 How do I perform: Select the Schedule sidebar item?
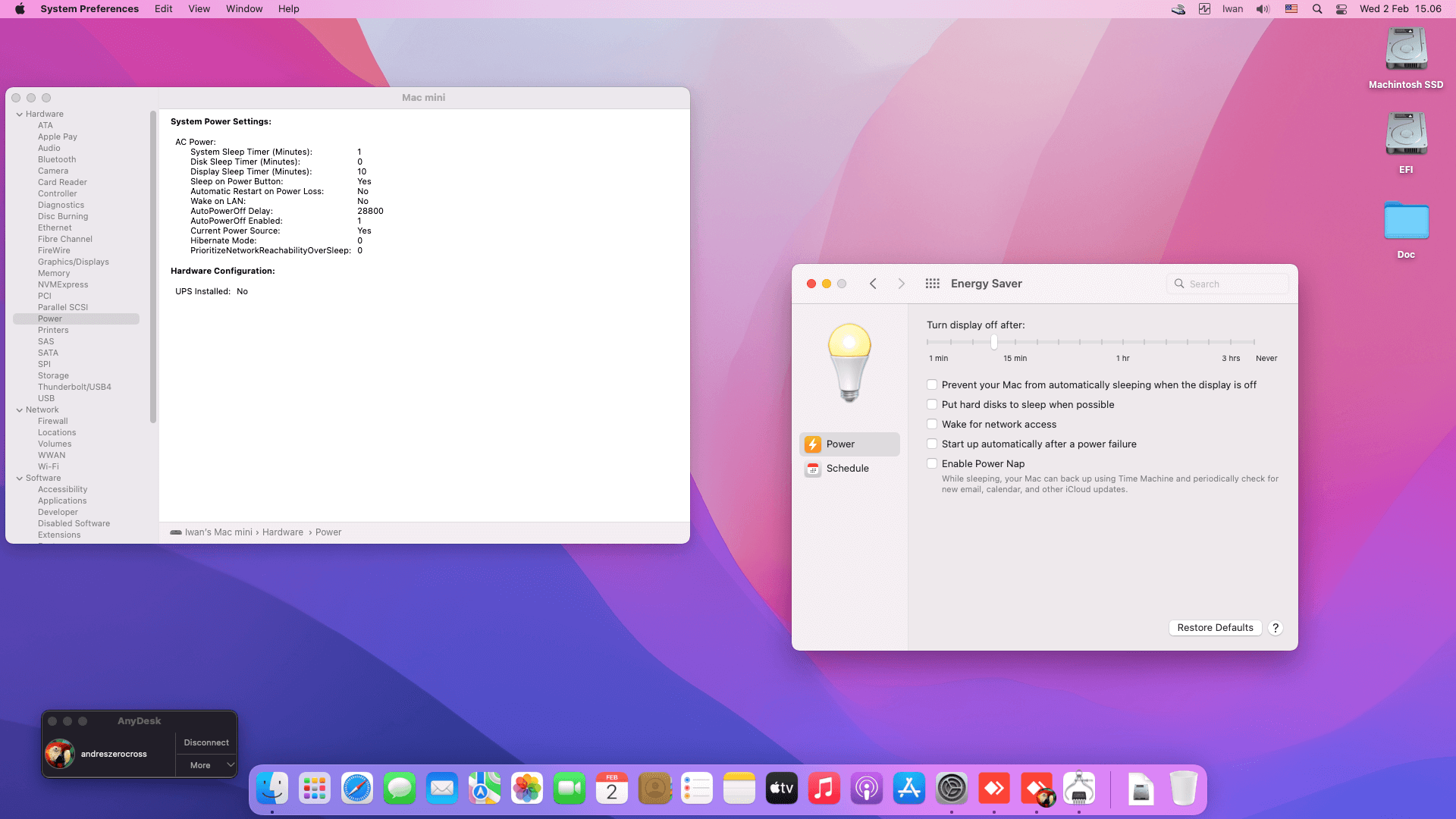(x=847, y=469)
